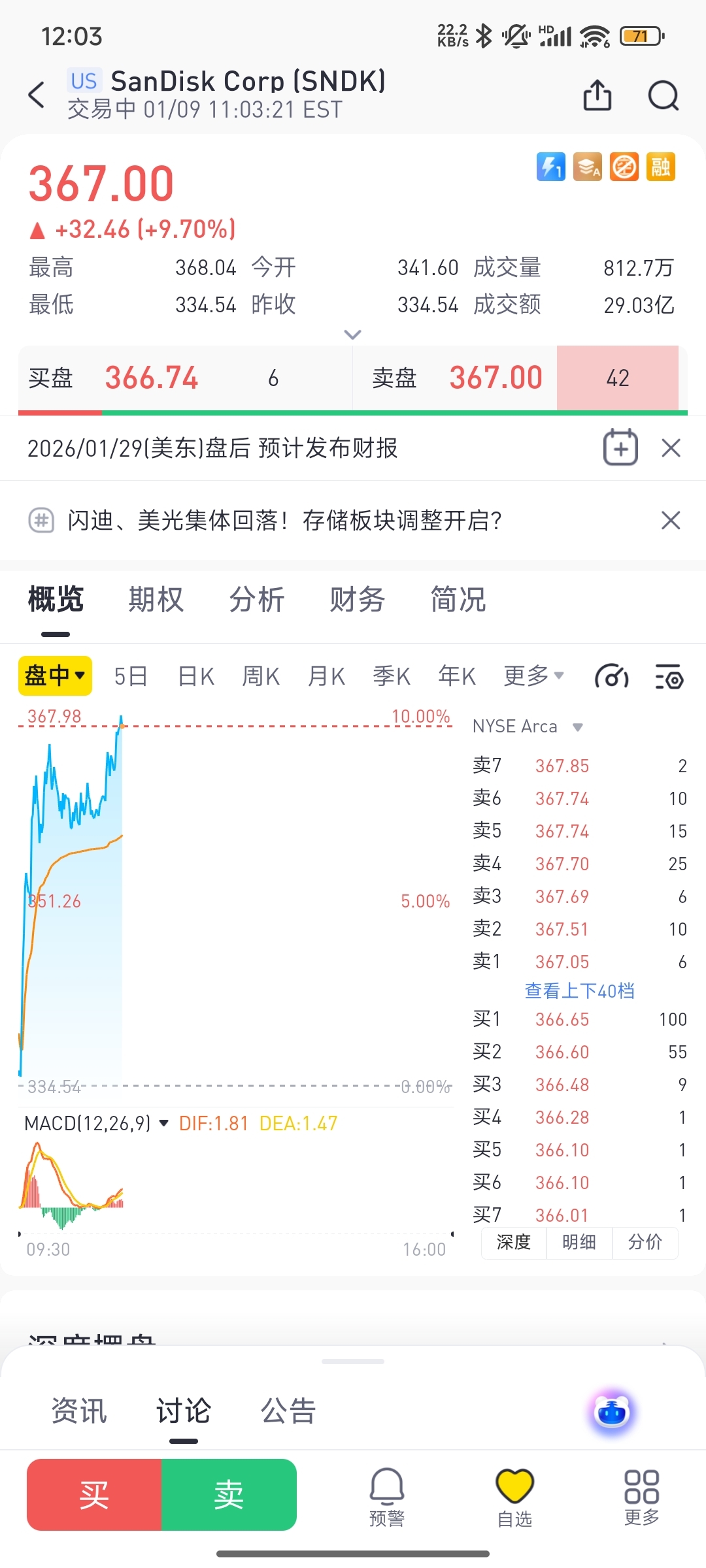Expand quote details chevron under stats

coord(352,335)
